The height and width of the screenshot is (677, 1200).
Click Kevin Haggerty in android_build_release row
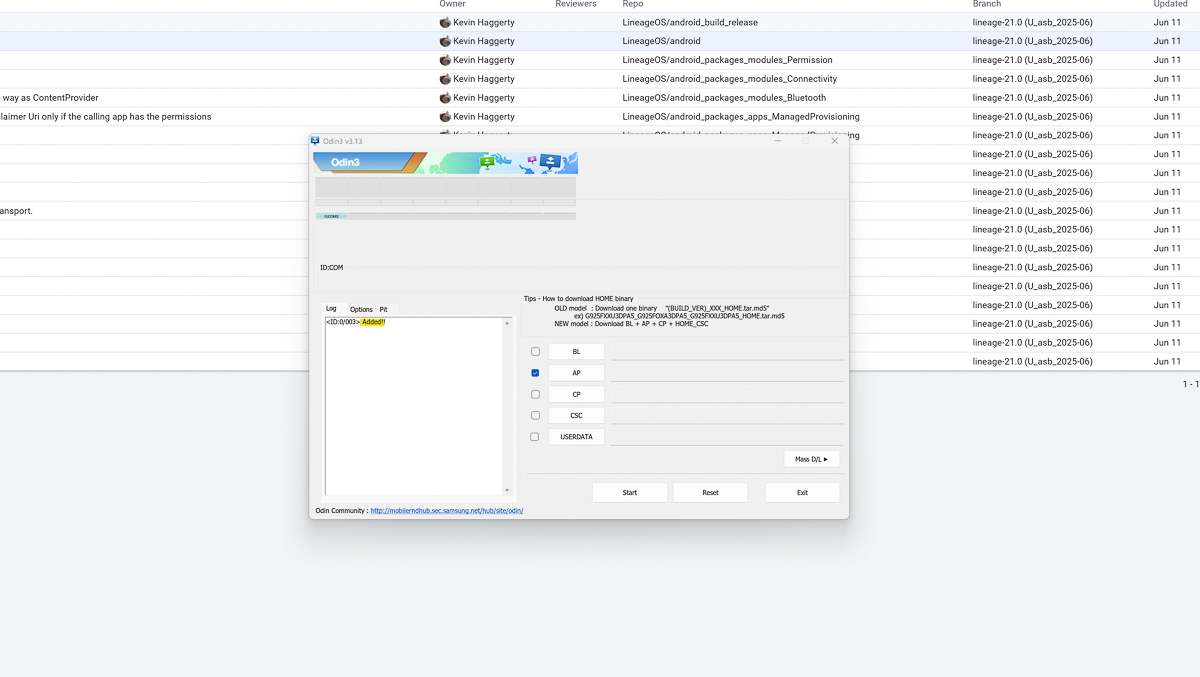484,22
